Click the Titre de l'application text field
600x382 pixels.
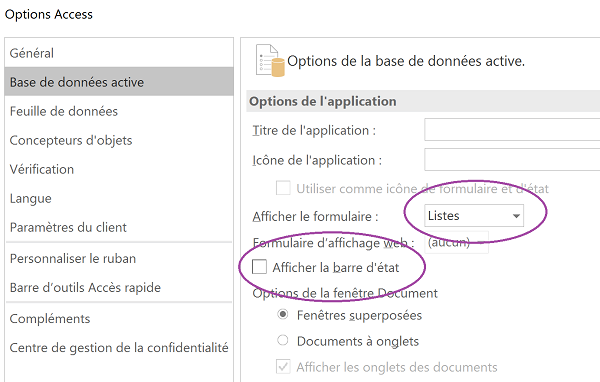point(512,130)
